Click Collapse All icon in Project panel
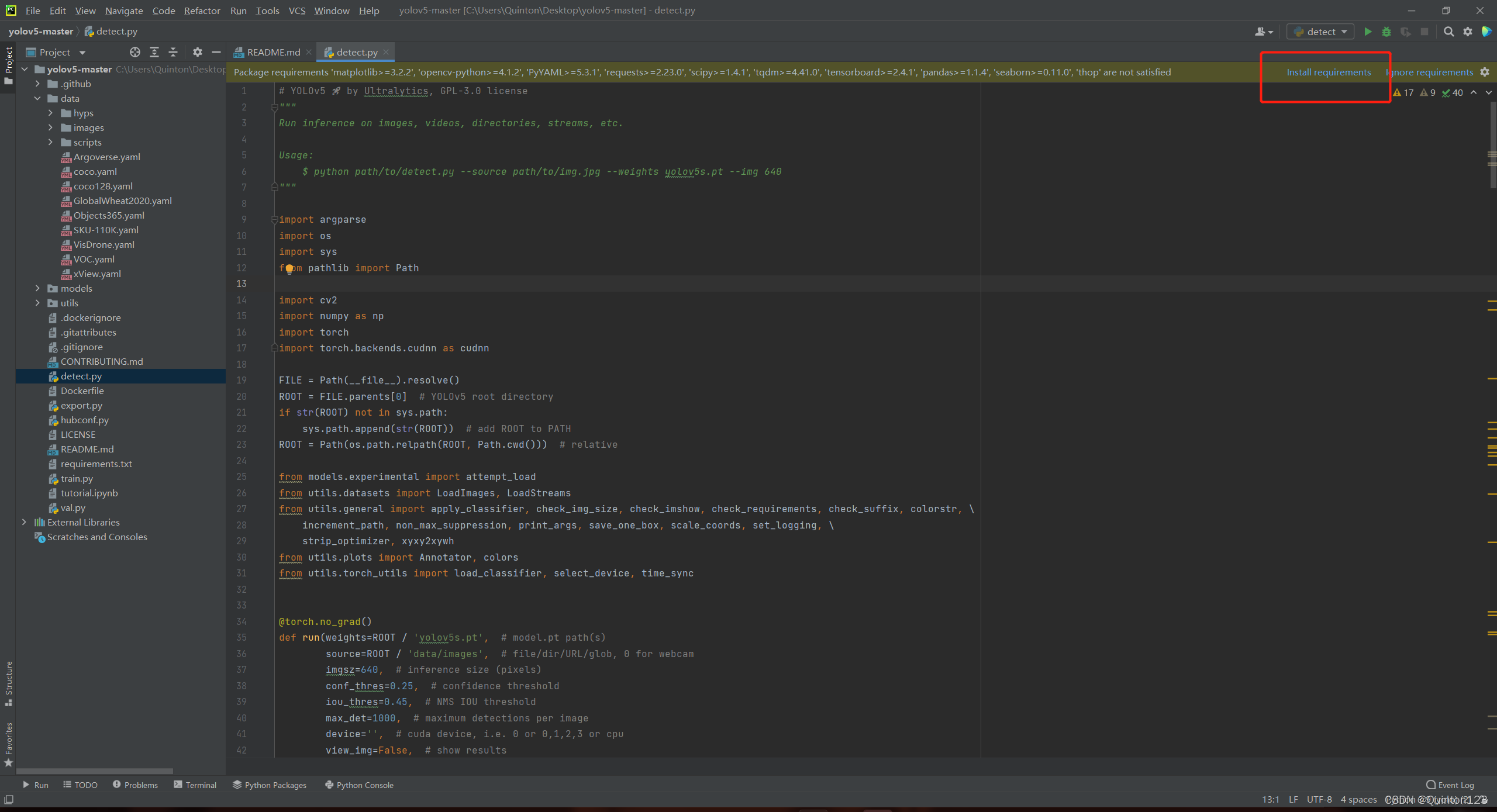This screenshot has height=812, width=1497. (x=173, y=52)
